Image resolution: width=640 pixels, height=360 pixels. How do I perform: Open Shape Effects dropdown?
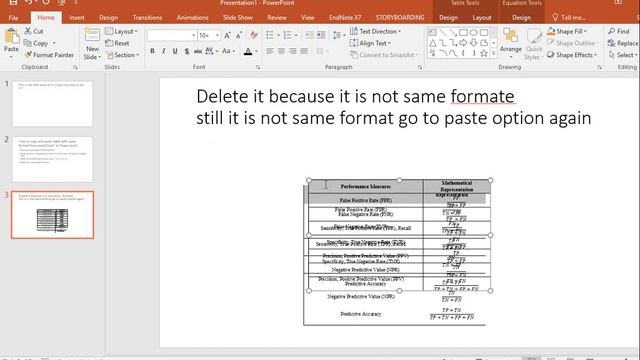pos(571,55)
